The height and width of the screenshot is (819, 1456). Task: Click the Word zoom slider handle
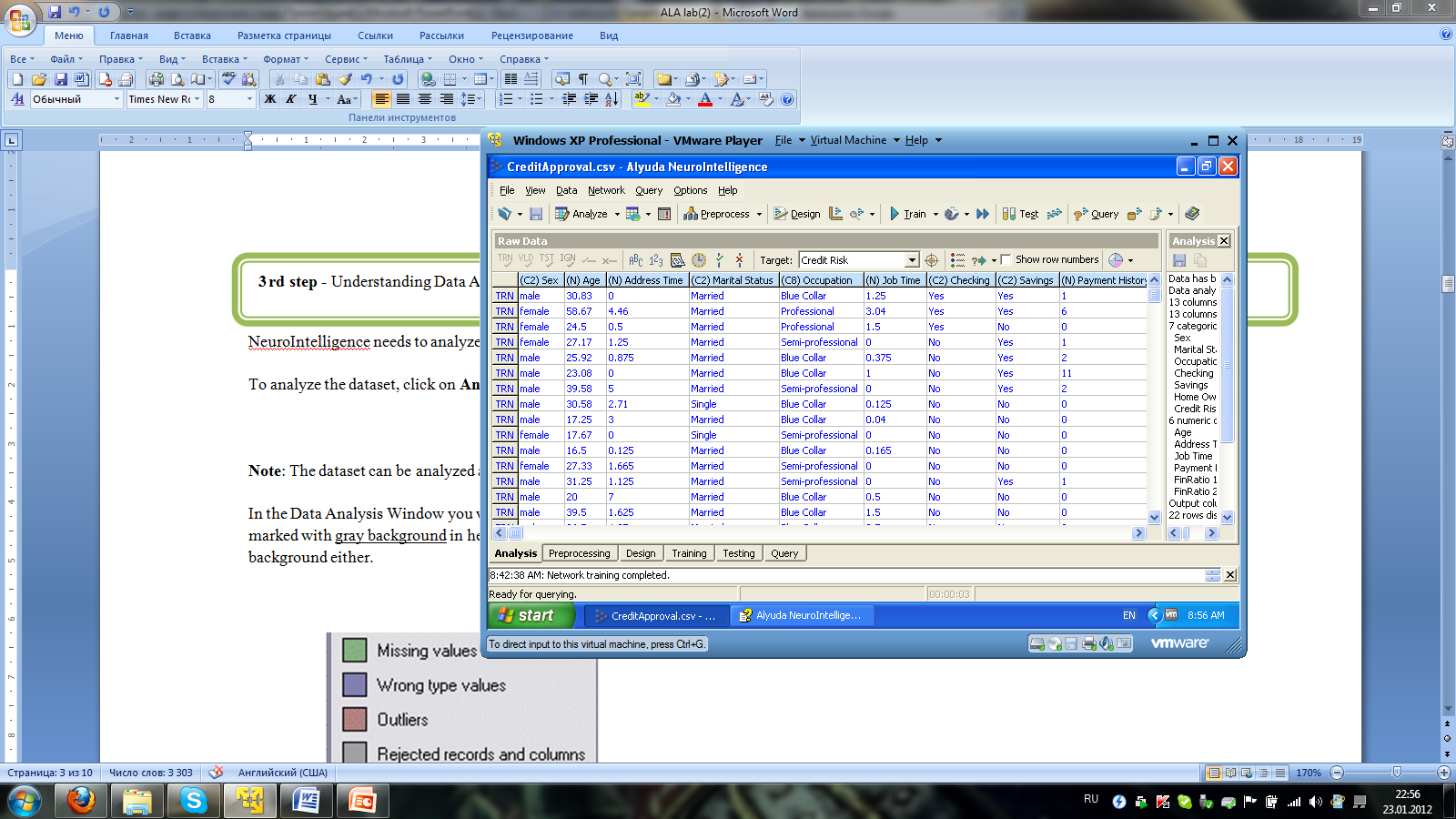tap(1397, 773)
